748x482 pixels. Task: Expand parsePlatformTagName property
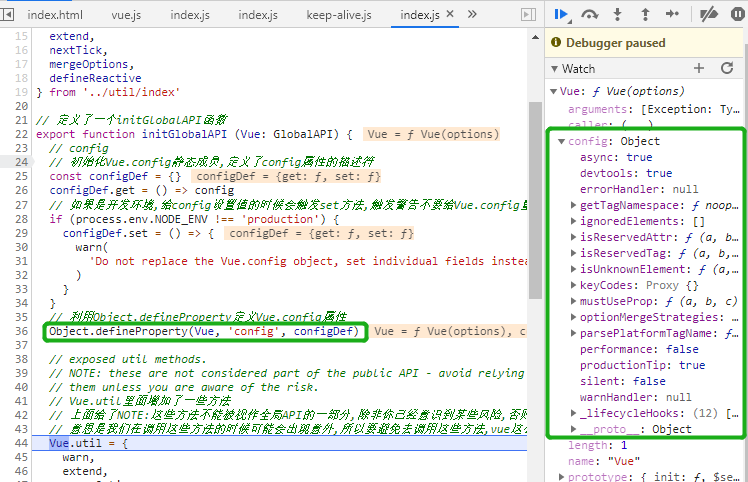(x=573, y=333)
